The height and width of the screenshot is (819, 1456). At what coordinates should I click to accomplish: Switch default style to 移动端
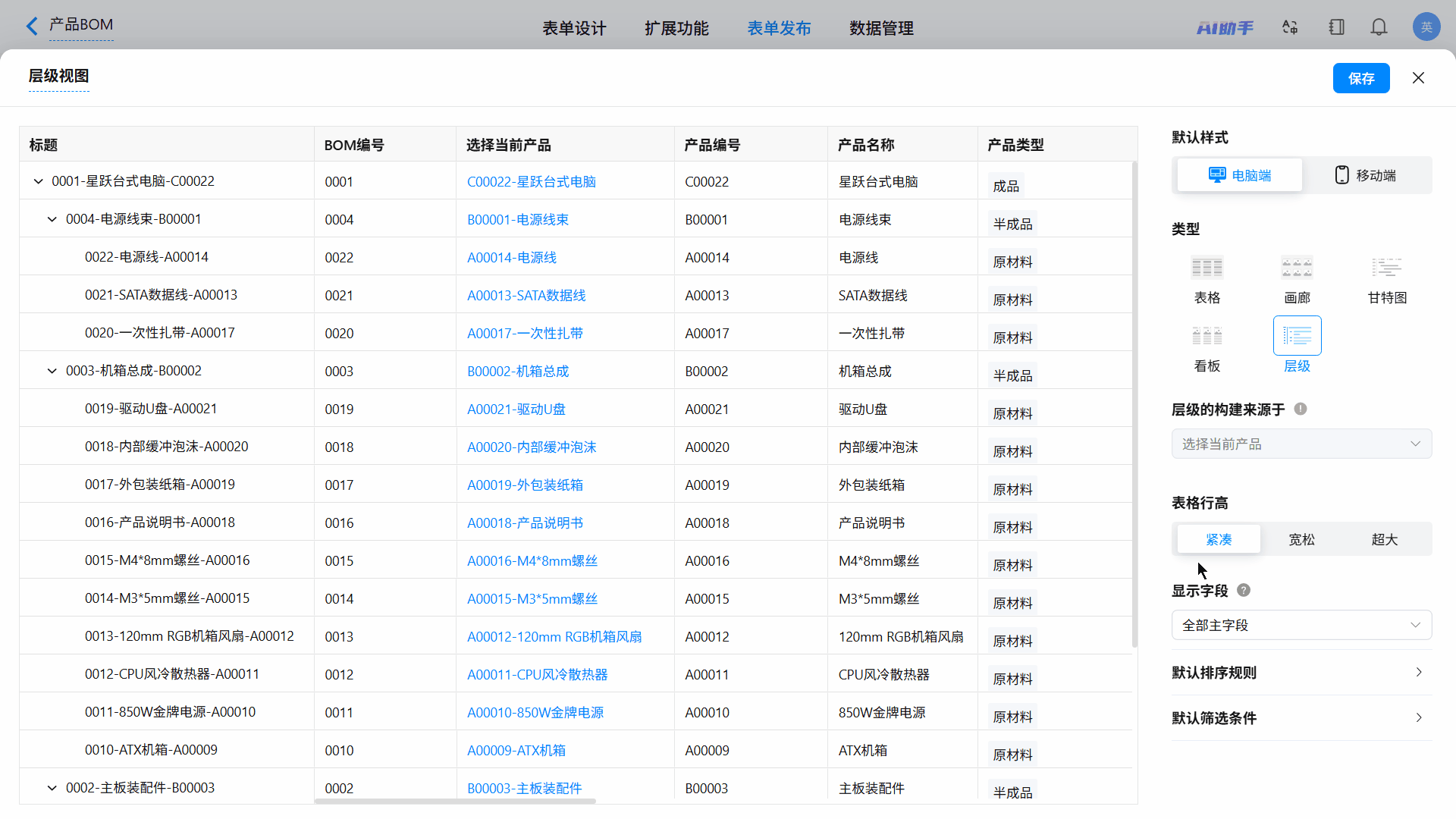point(1366,175)
